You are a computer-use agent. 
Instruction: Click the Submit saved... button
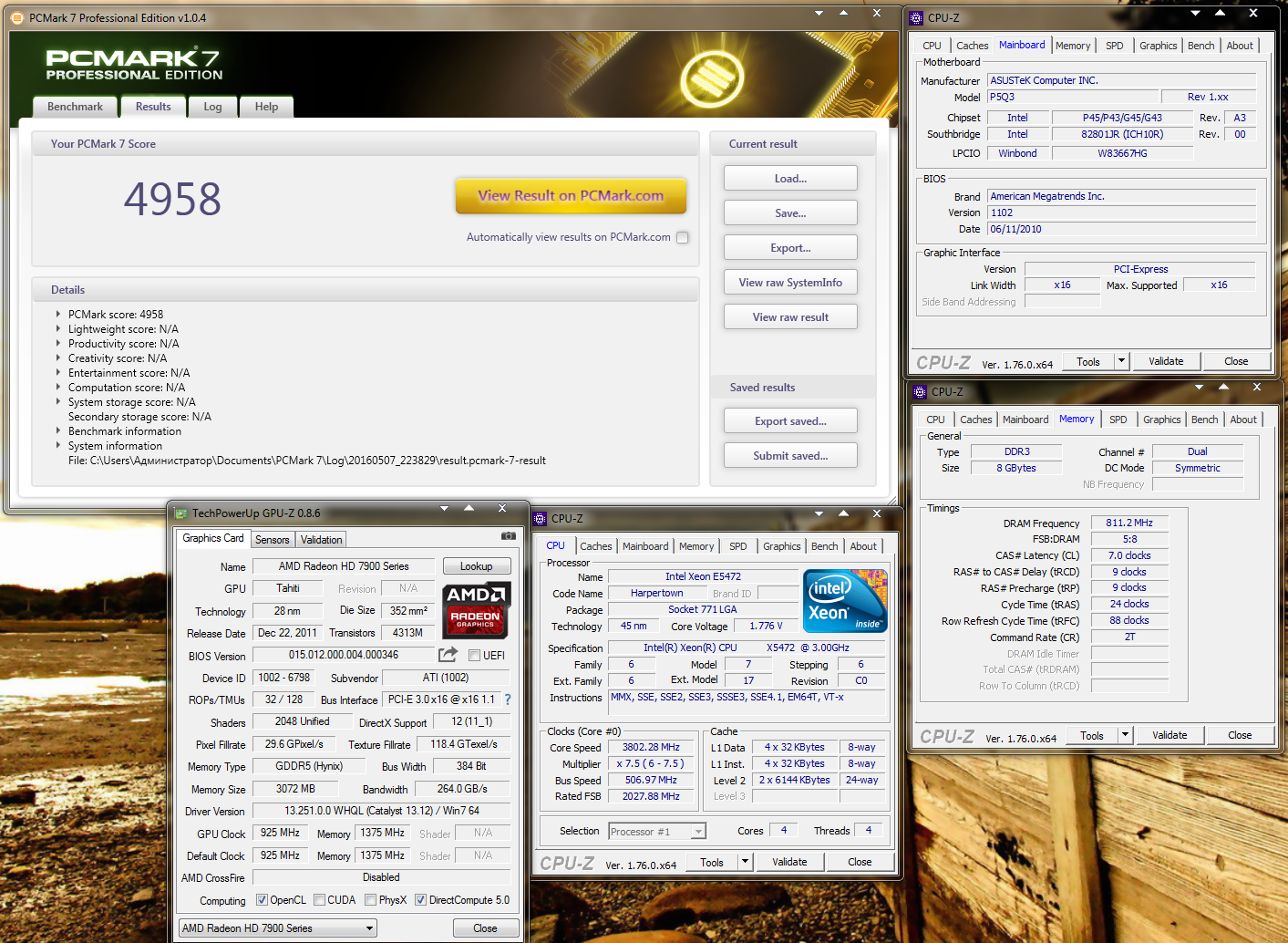pyautogui.click(x=790, y=456)
